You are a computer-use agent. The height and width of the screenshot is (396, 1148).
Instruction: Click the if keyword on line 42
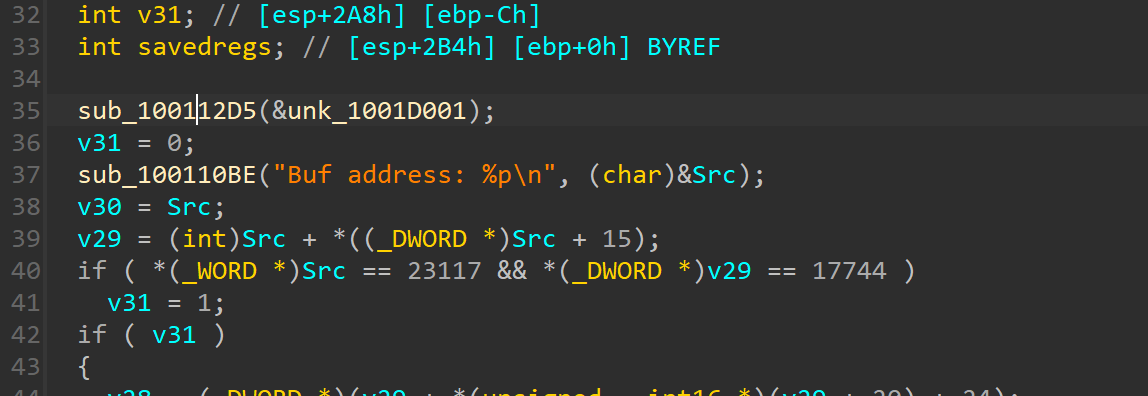(x=92, y=335)
